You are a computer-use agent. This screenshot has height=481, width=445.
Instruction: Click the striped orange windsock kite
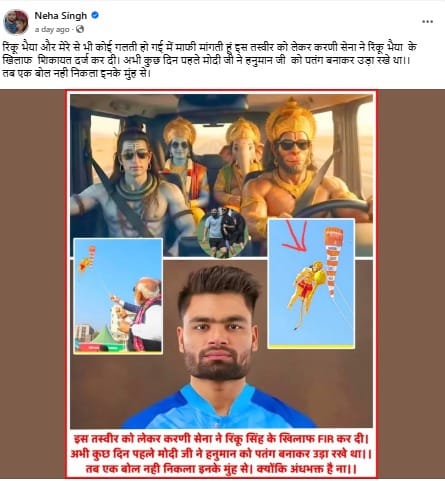coord(332,262)
